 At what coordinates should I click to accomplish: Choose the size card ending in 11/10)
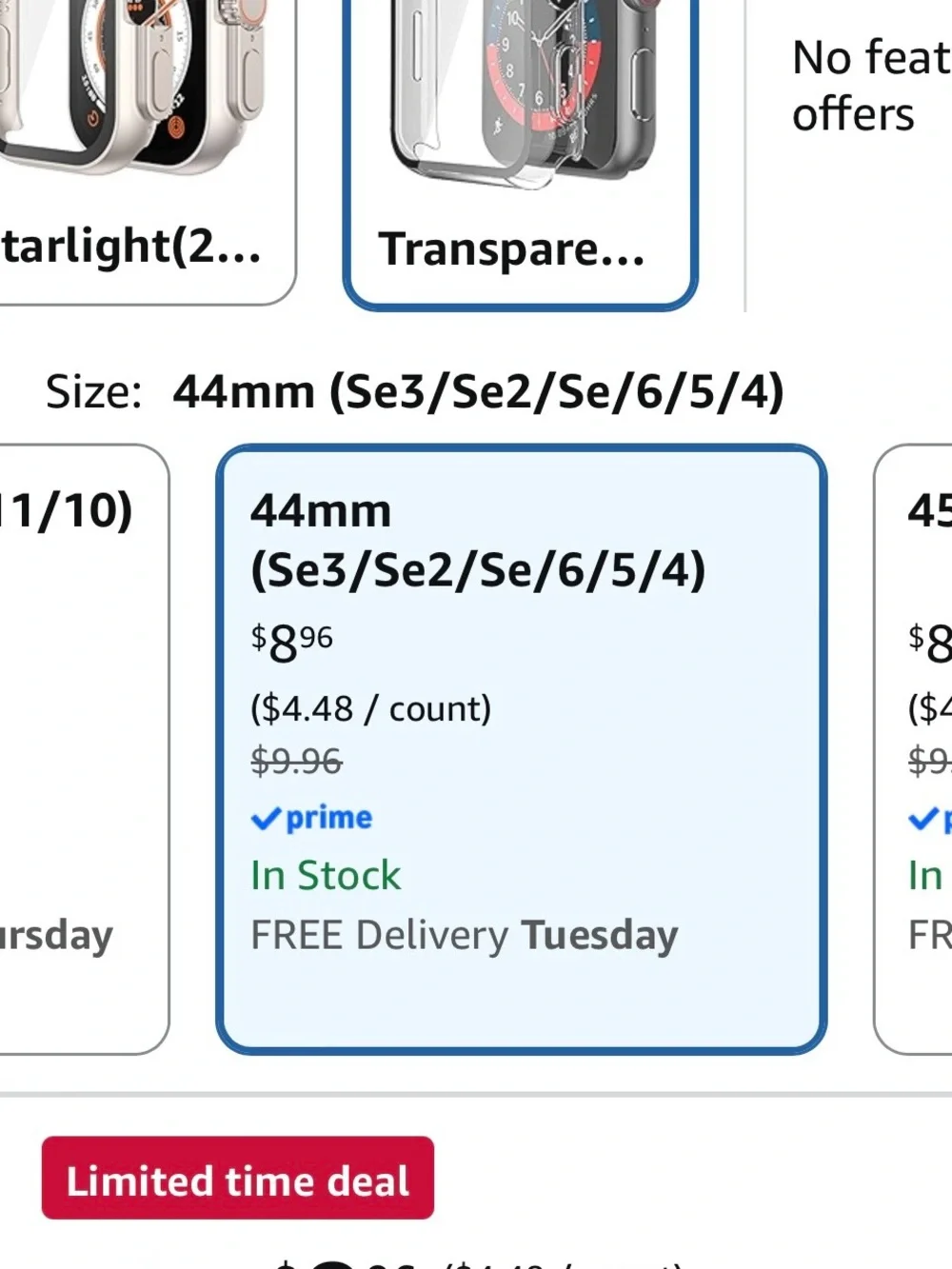84,749
